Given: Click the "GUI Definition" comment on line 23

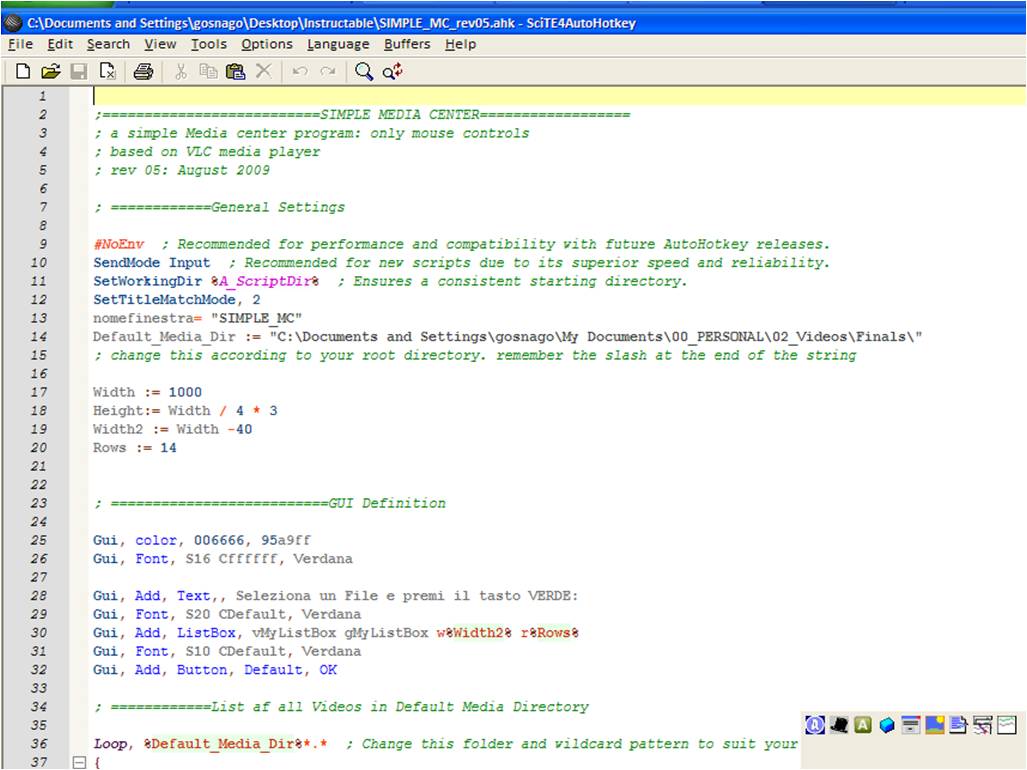Looking at the screenshot, I should pyautogui.click(x=387, y=503).
